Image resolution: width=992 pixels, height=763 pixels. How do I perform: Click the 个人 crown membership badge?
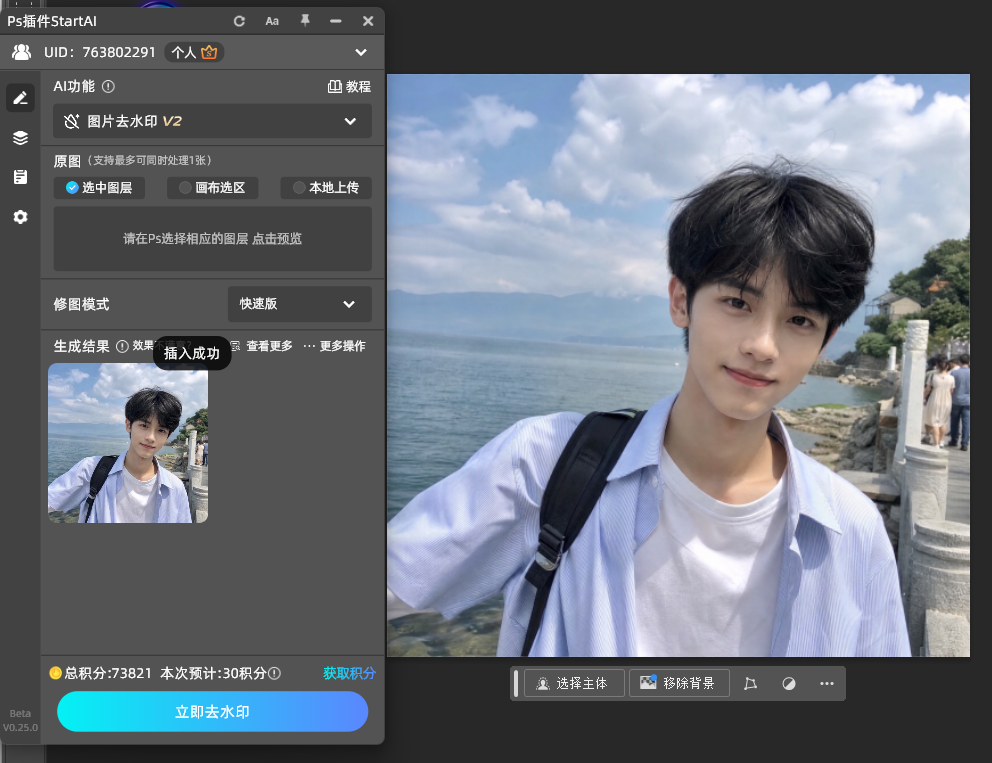pyautogui.click(x=194, y=52)
